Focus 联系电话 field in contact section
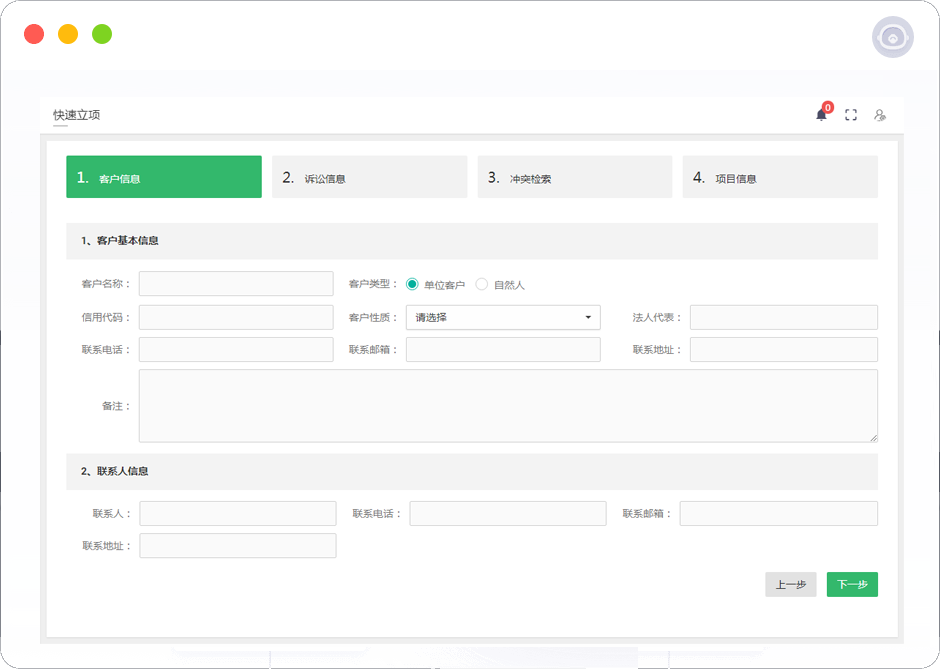940x669 pixels. point(508,514)
